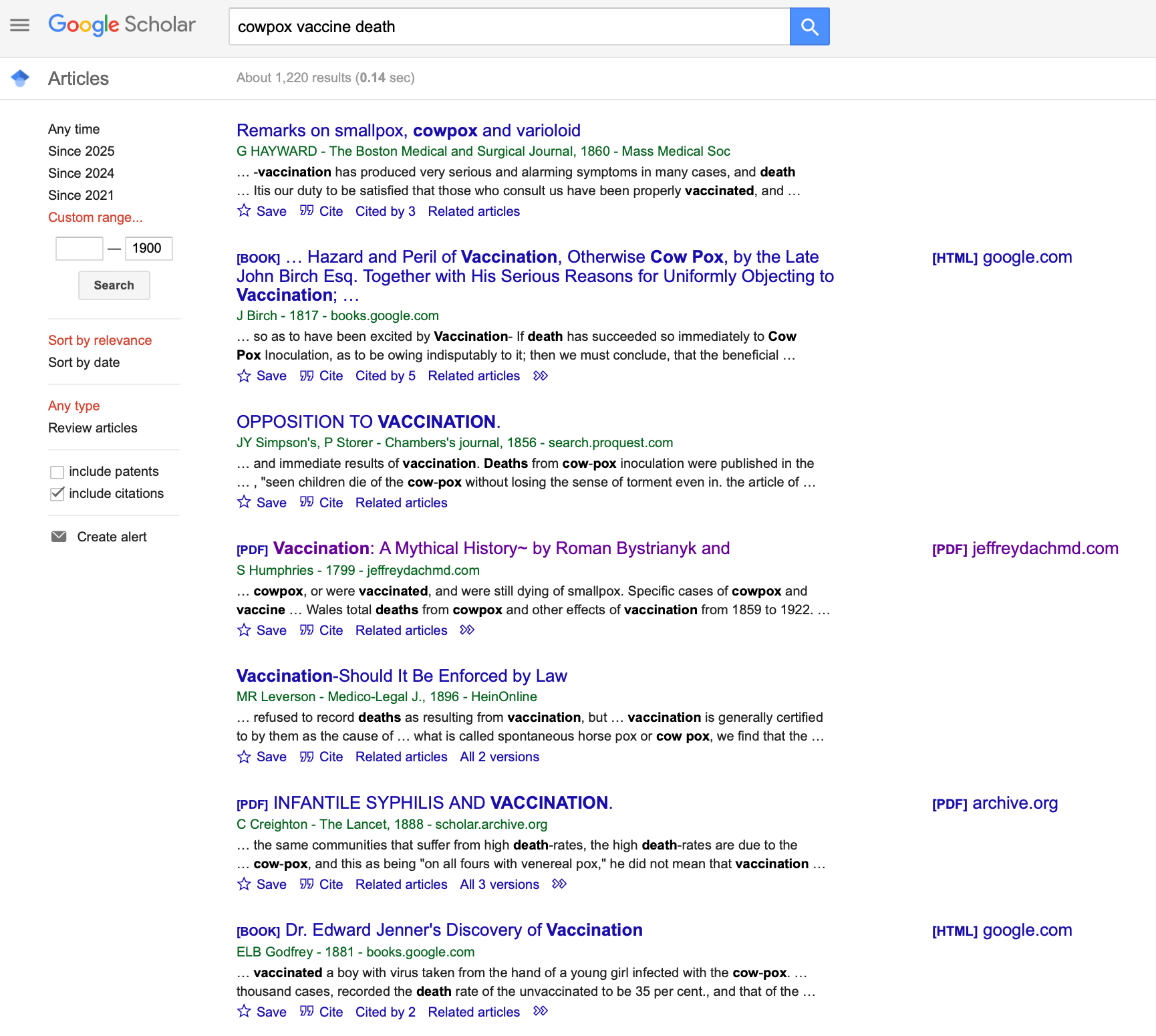Image resolution: width=1156 pixels, height=1036 pixels.
Task: Open Dr. Edward Jenner's Discovery of Vaccination
Action: pos(464,930)
